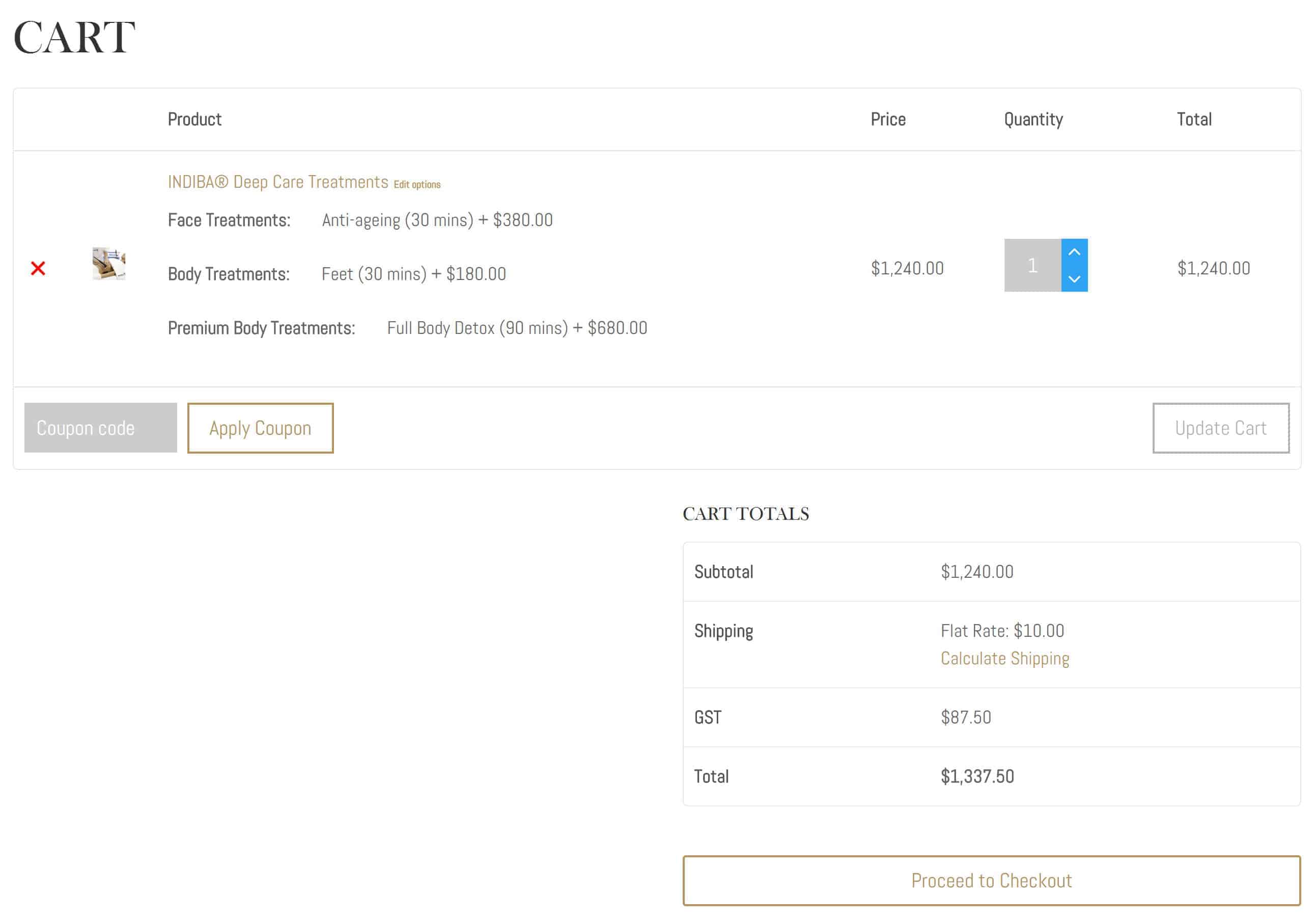Select the Total label in Cart Totals
This screenshot has width=1315, height=924.
tap(711, 776)
